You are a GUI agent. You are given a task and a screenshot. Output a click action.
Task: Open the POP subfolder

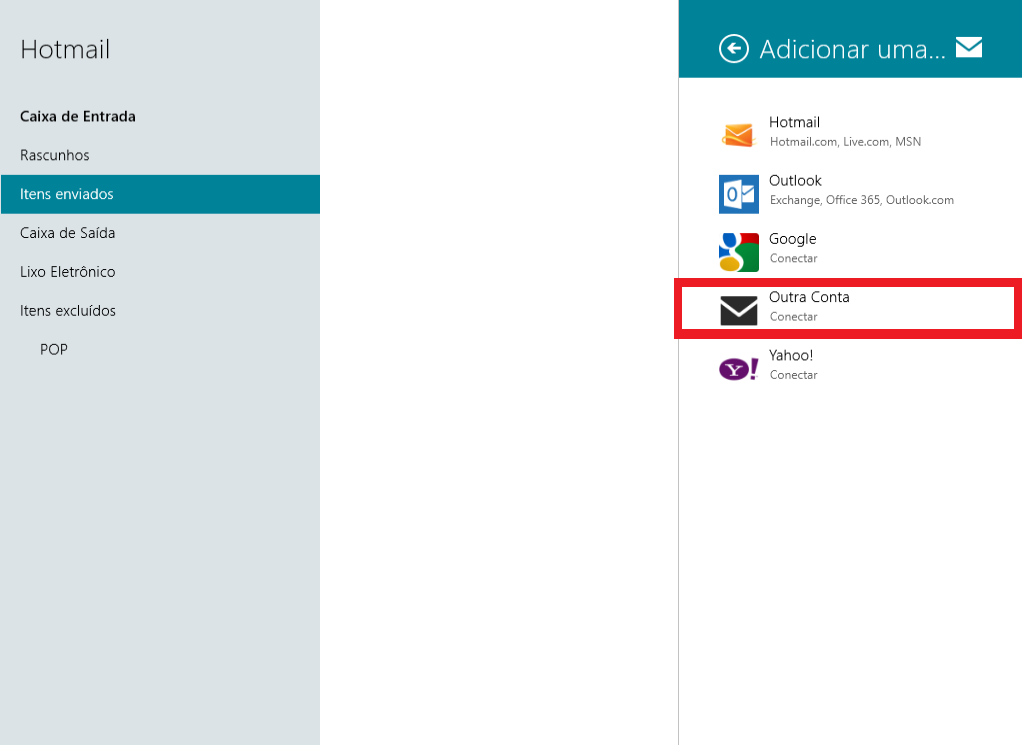(x=53, y=349)
